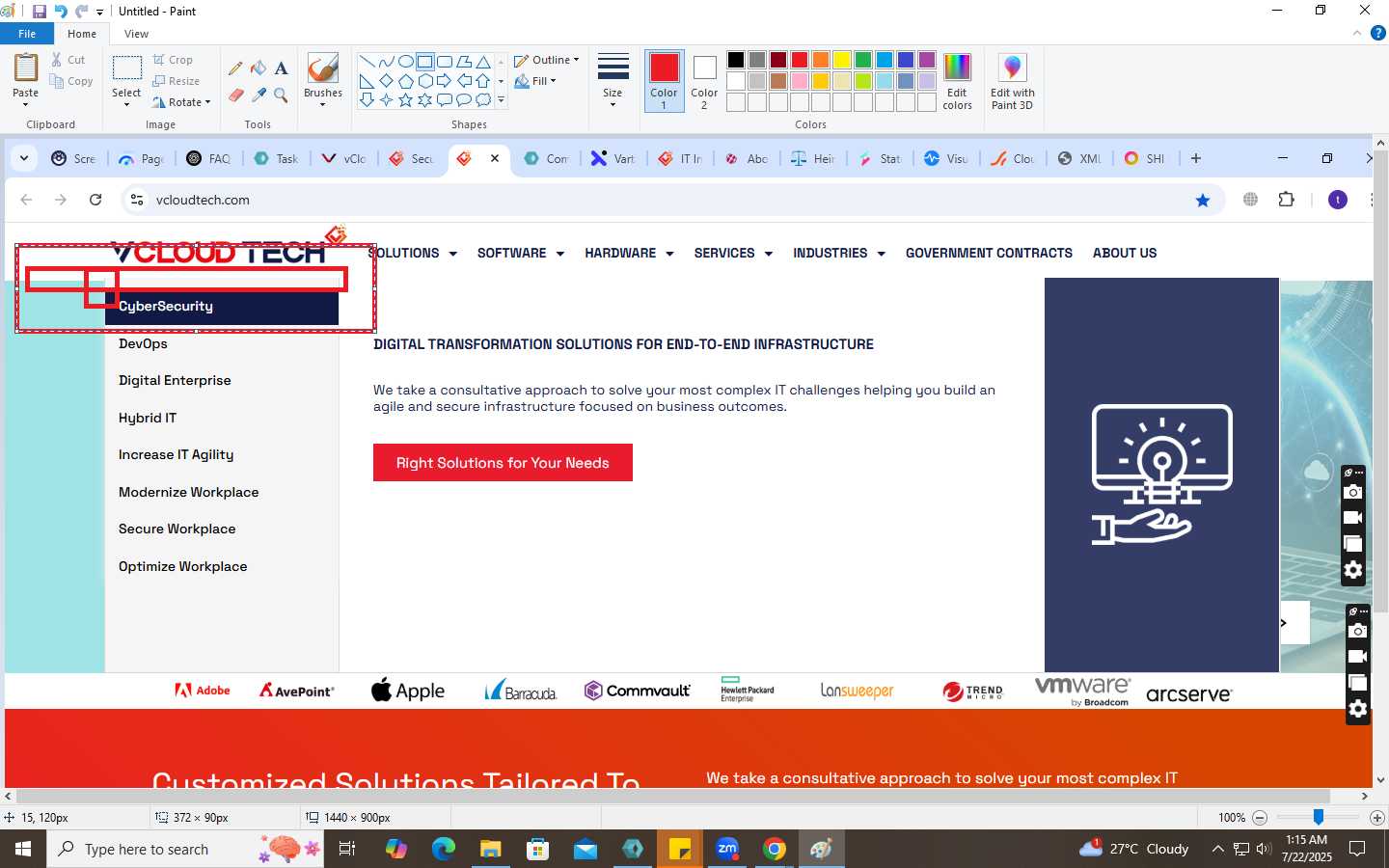
Task: Click the taskbar search box
Action: (x=185, y=849)
